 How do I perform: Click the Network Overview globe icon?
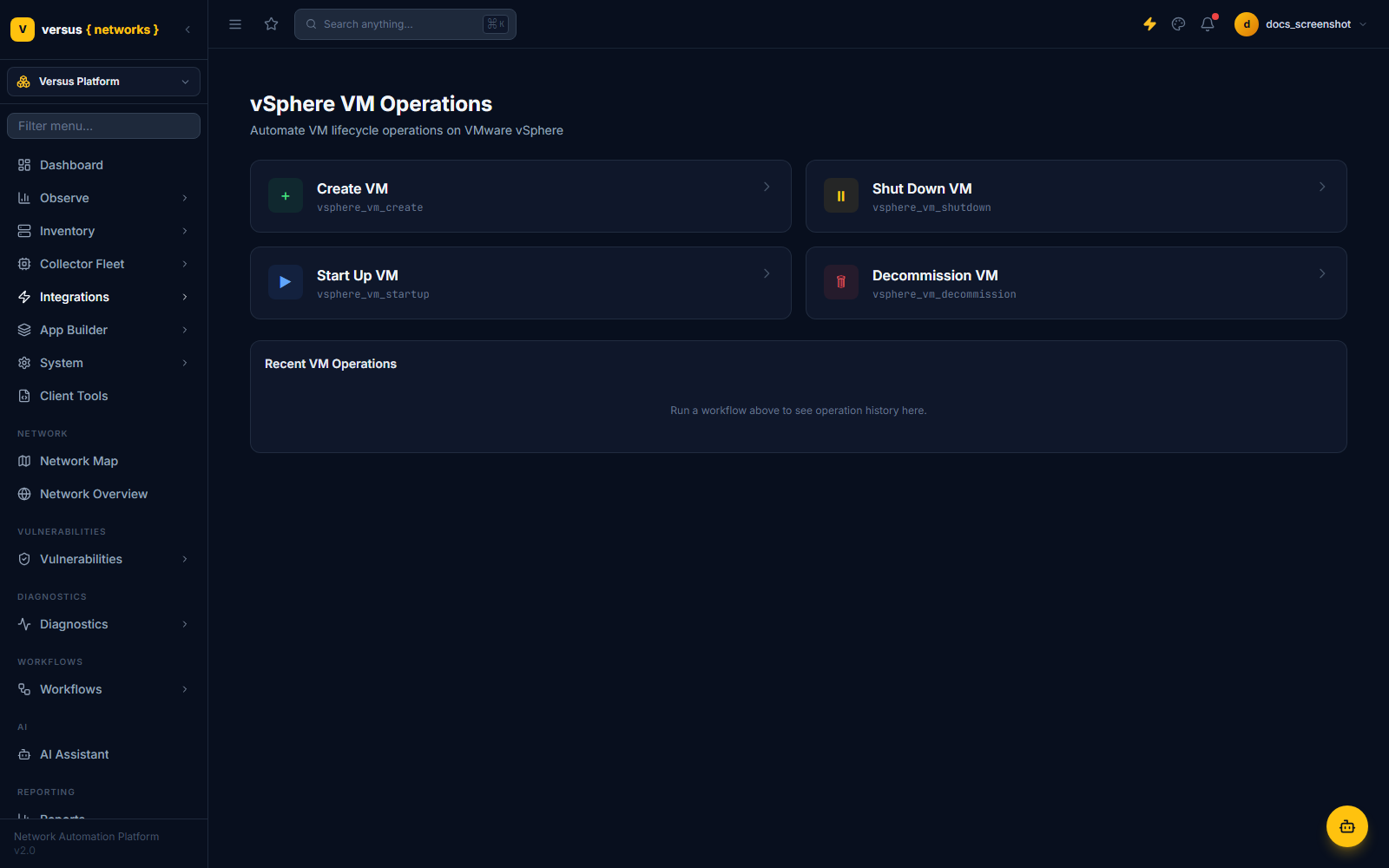(24, 494)
